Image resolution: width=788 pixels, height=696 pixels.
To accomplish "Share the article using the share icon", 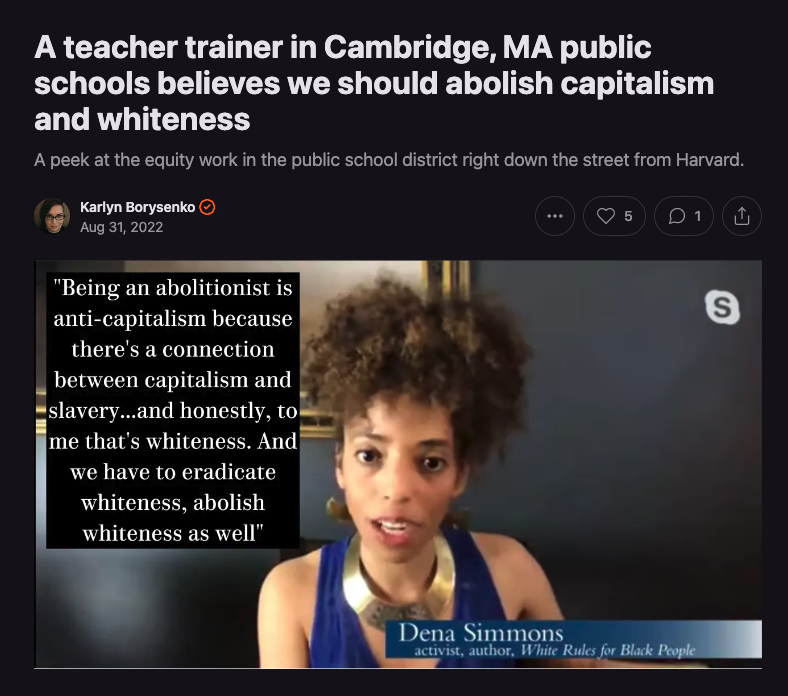I will click(x=742, y=216).
